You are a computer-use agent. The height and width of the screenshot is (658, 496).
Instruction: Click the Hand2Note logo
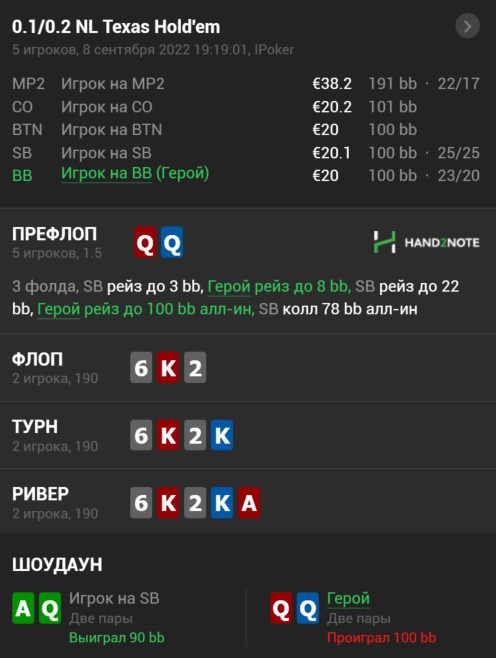pyautogui.click(x=426, y=242)
